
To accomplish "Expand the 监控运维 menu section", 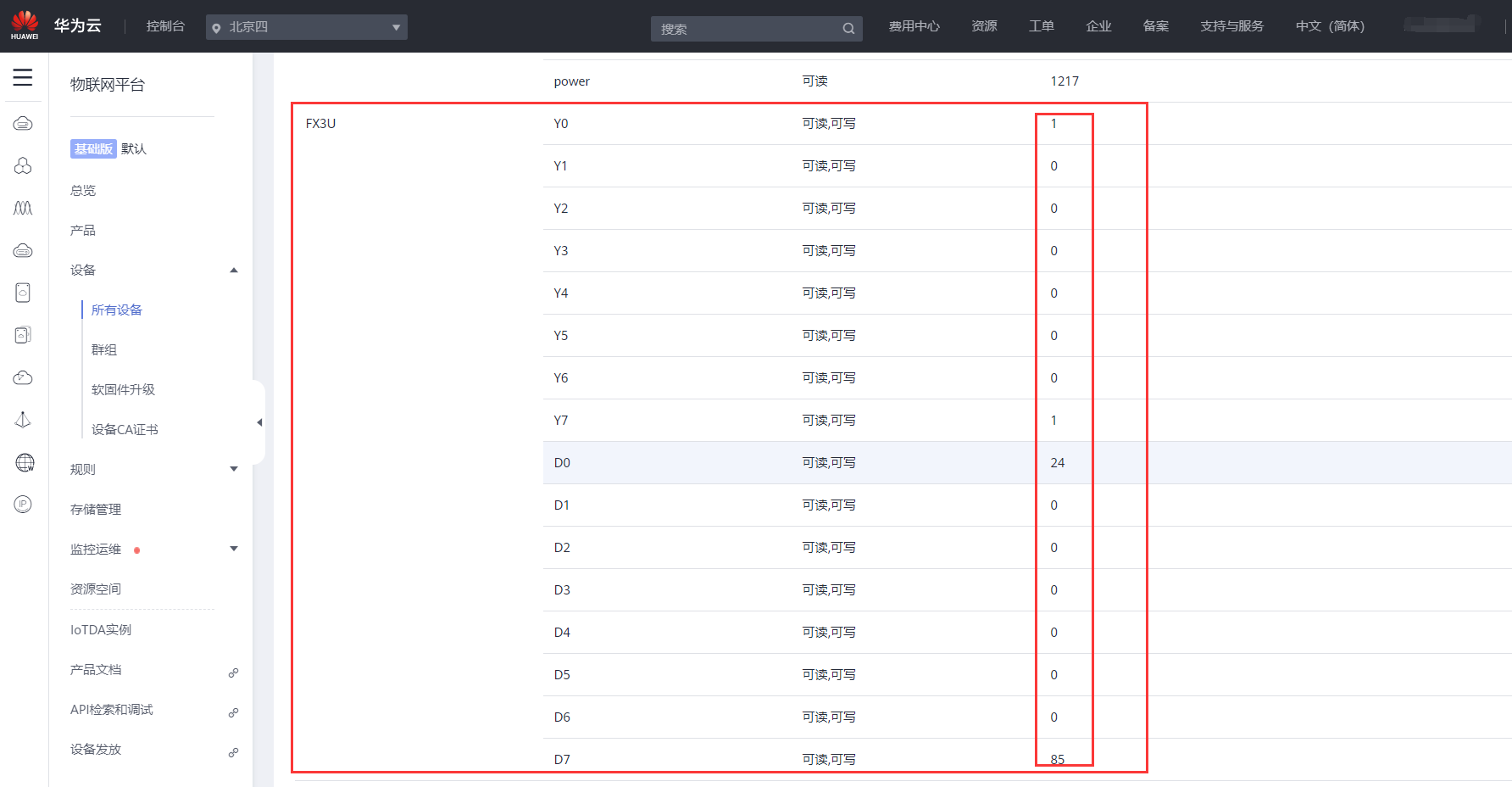I will tap(234, 549).
